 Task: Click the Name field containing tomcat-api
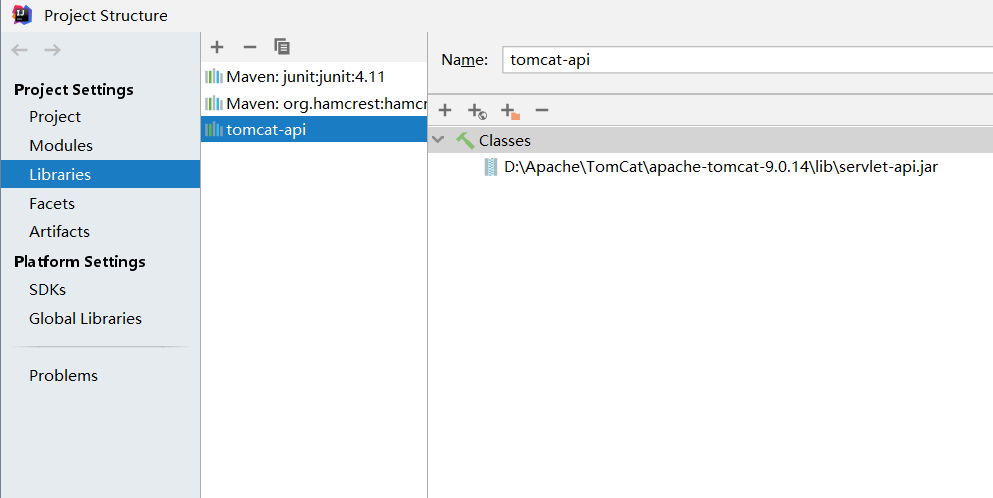coord(747,60)
